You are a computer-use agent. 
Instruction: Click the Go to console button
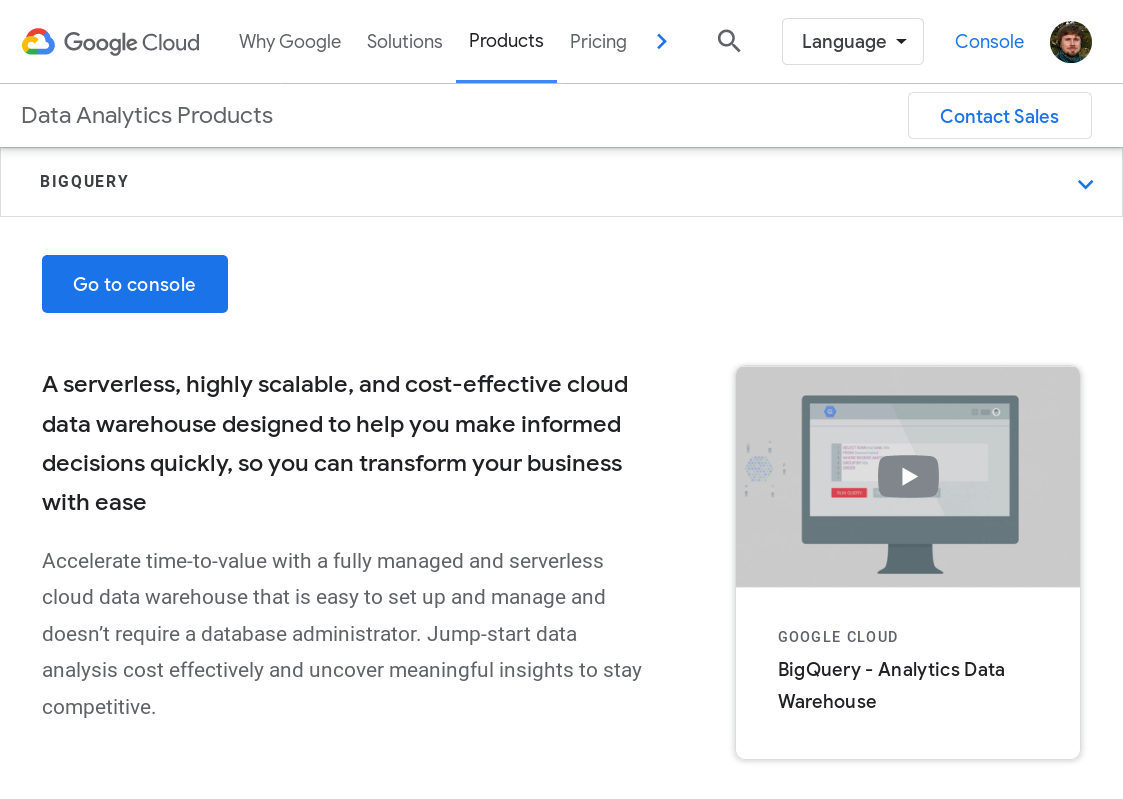(x=135, y=284)
